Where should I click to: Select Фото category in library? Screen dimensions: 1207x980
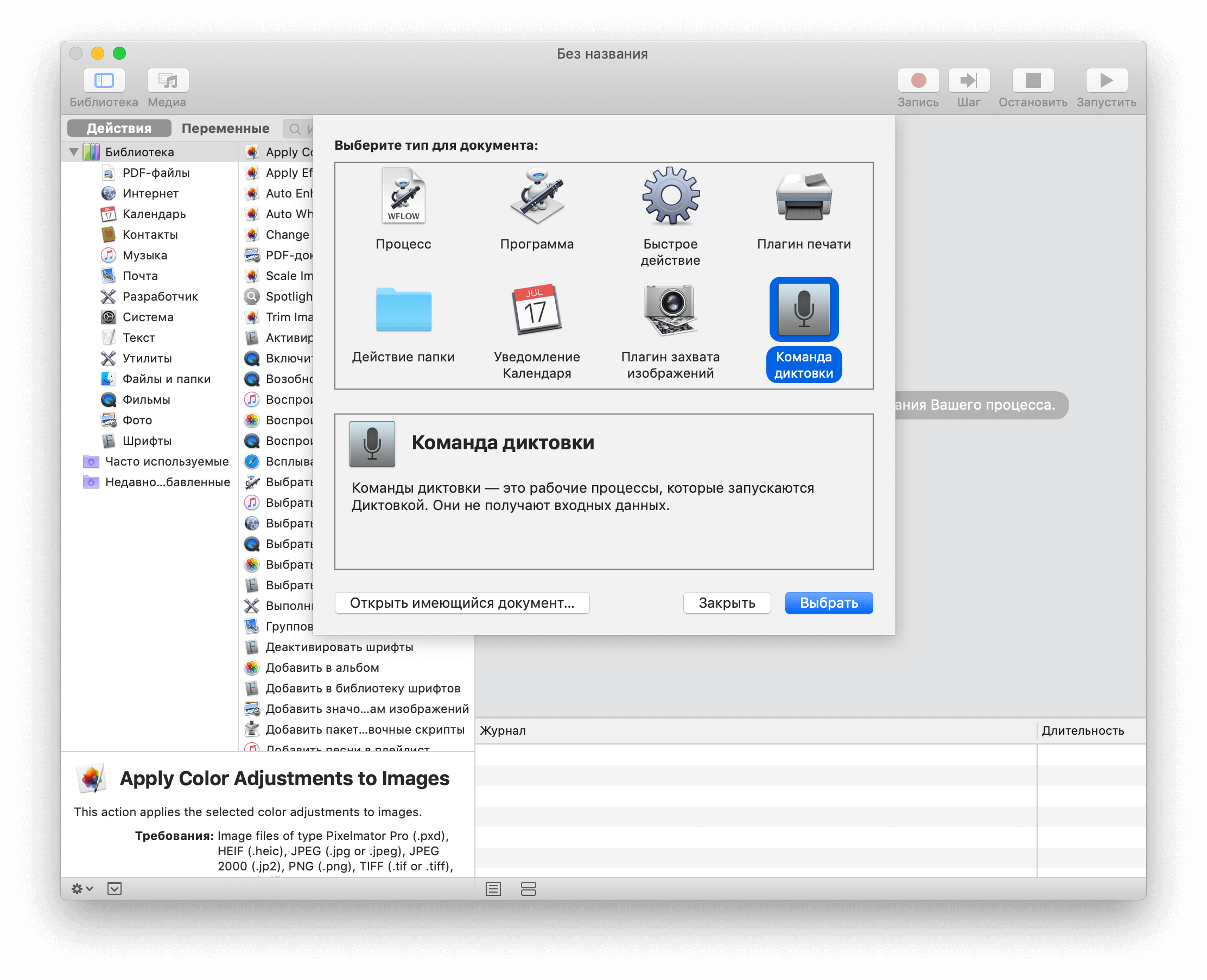point(149,420)
